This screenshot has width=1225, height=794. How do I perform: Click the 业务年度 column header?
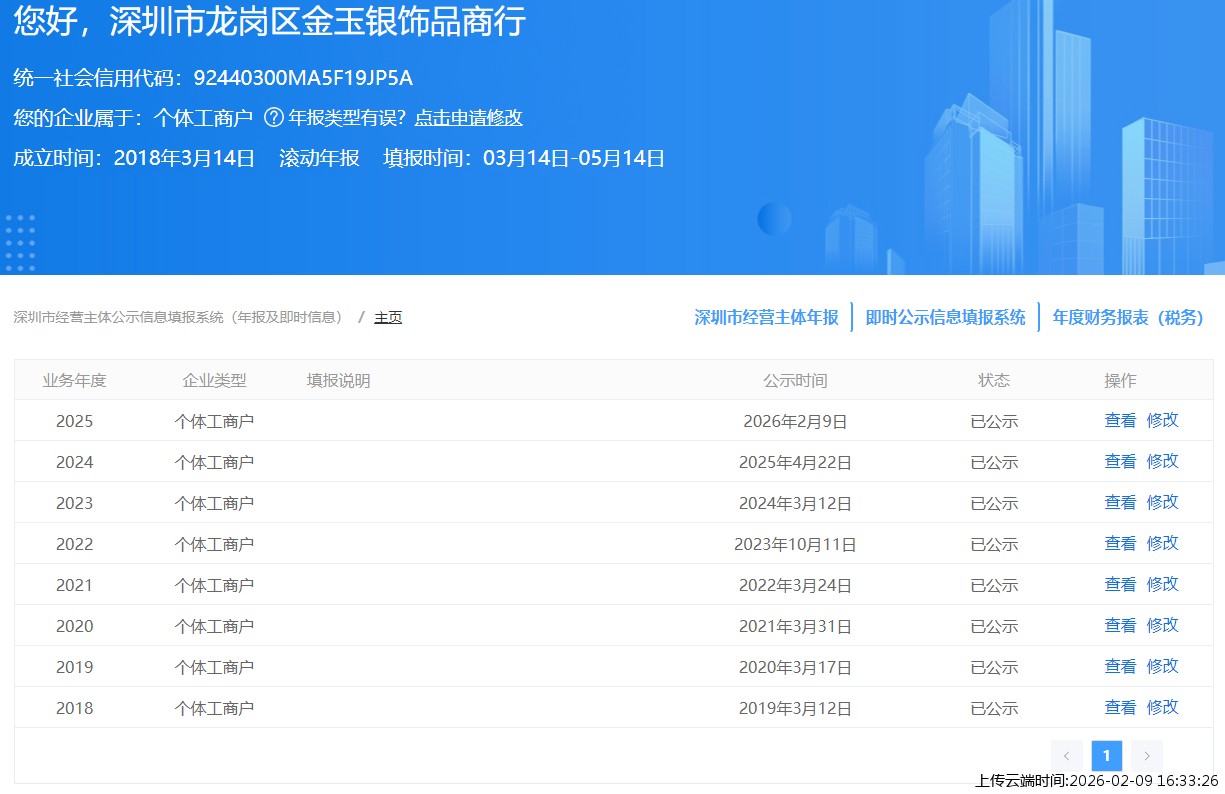[x=74, y=380]
